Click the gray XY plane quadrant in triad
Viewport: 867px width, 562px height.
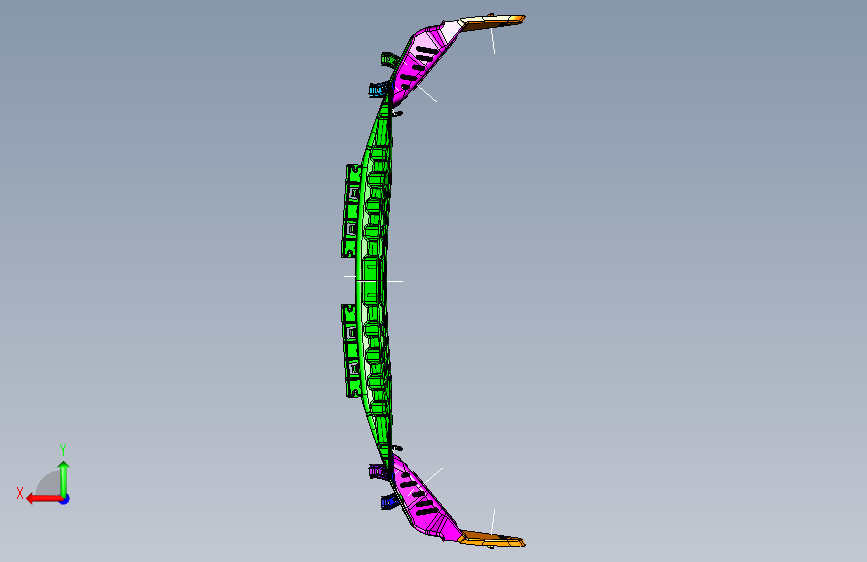point(49,484)
